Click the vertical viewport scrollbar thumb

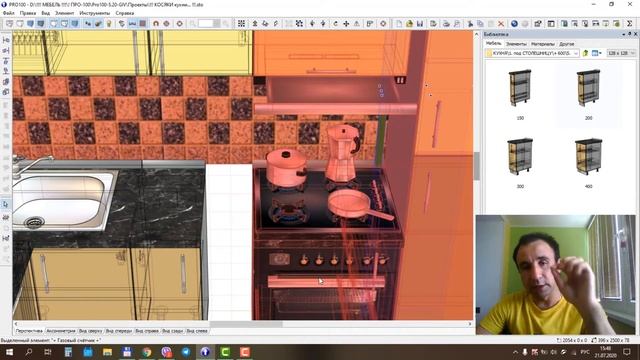pos(476,166)
